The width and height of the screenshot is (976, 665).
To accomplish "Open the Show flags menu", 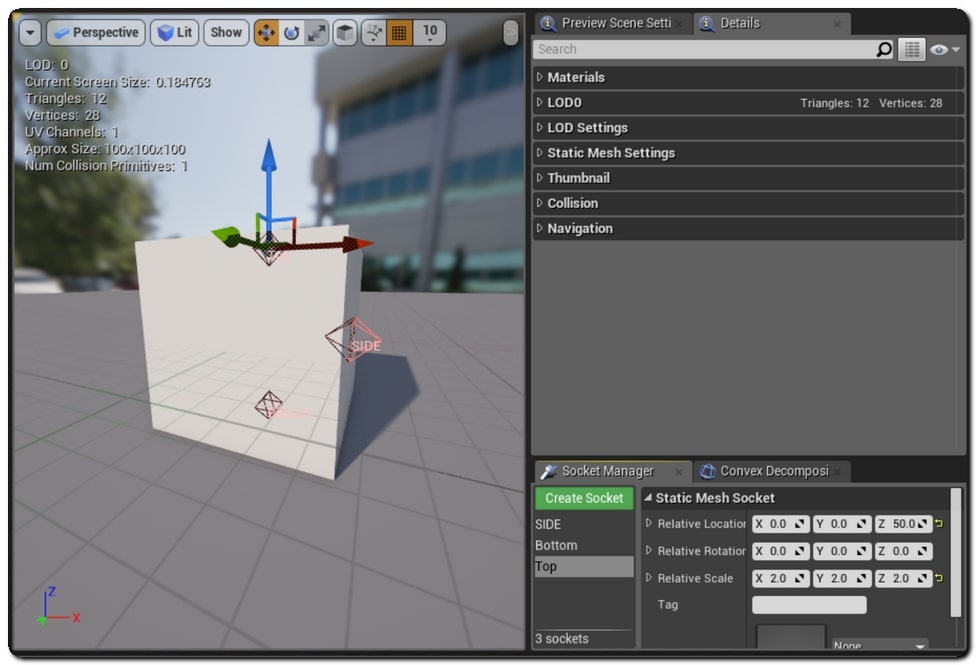I will pos(226,32).
